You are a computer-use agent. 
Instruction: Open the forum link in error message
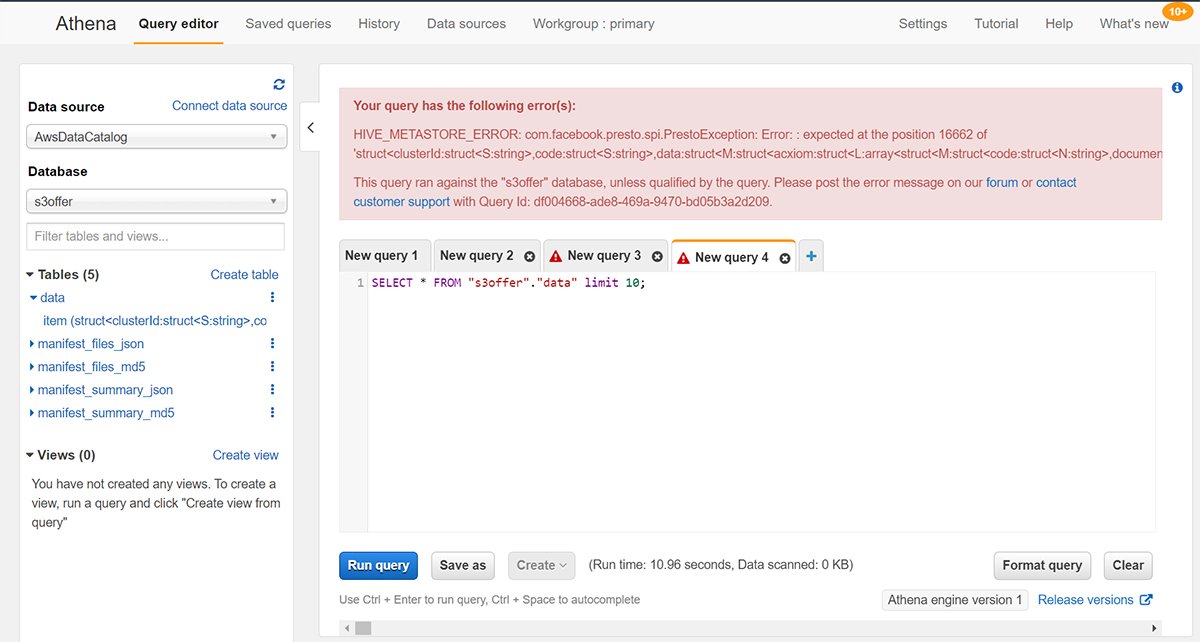pos(1002,183)
